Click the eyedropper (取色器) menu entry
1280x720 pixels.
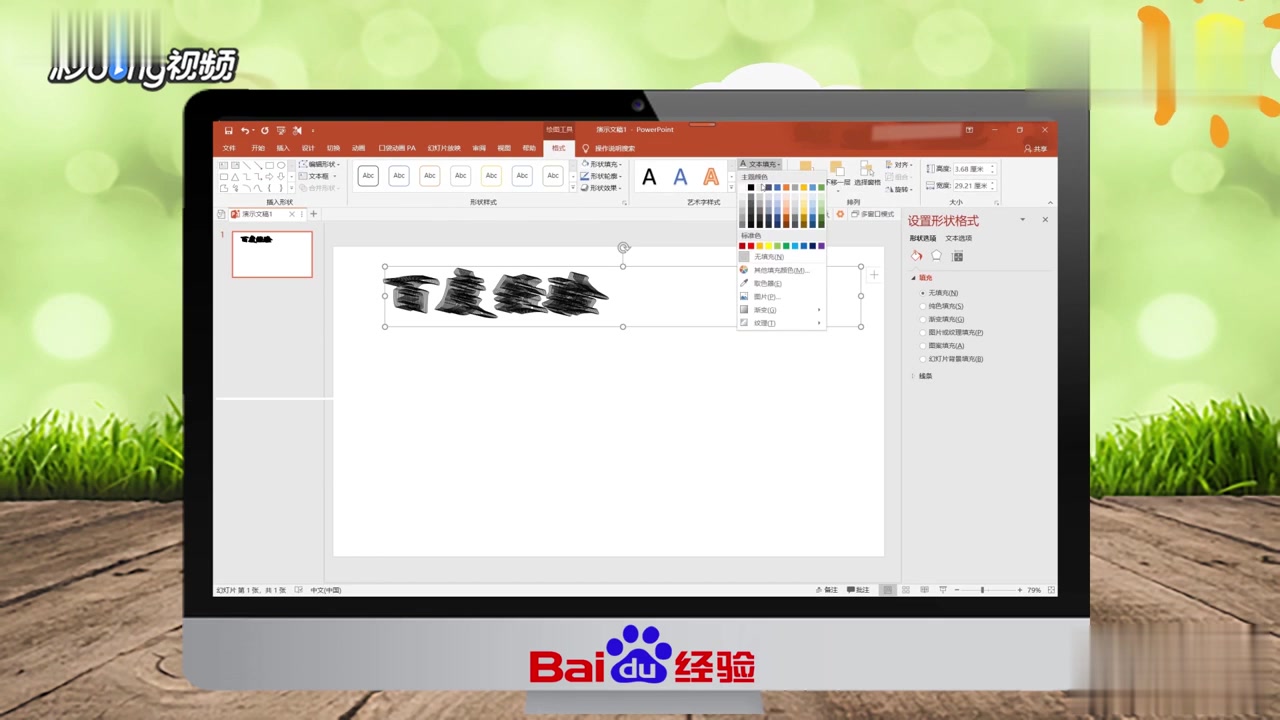(780, 283)
